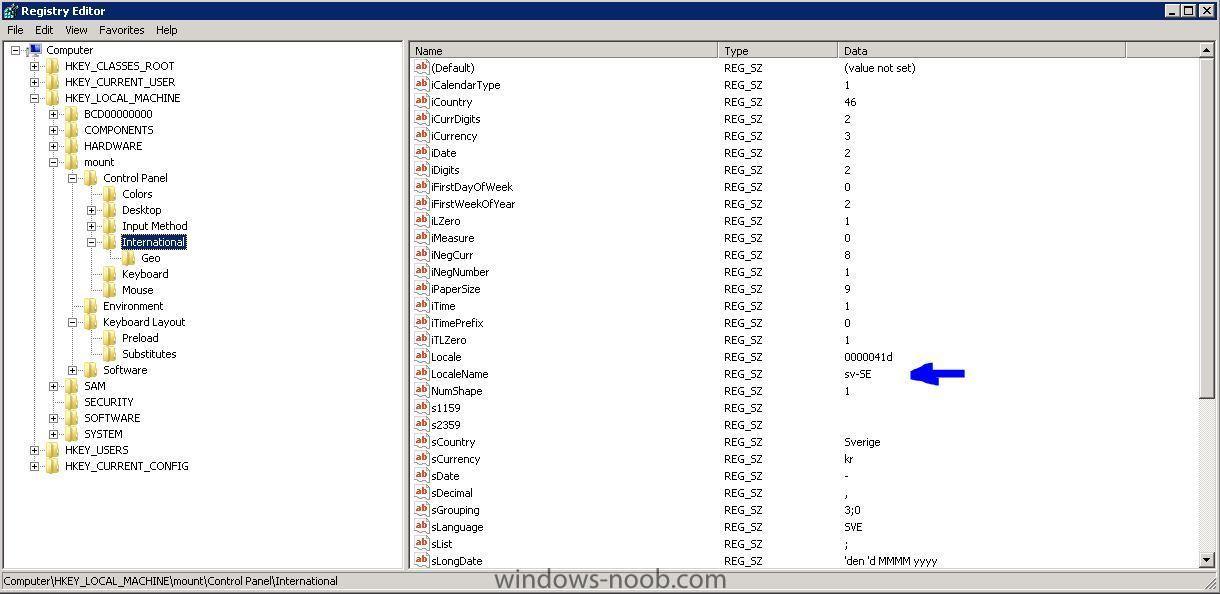Select the sCountry value

click(453, 442)
